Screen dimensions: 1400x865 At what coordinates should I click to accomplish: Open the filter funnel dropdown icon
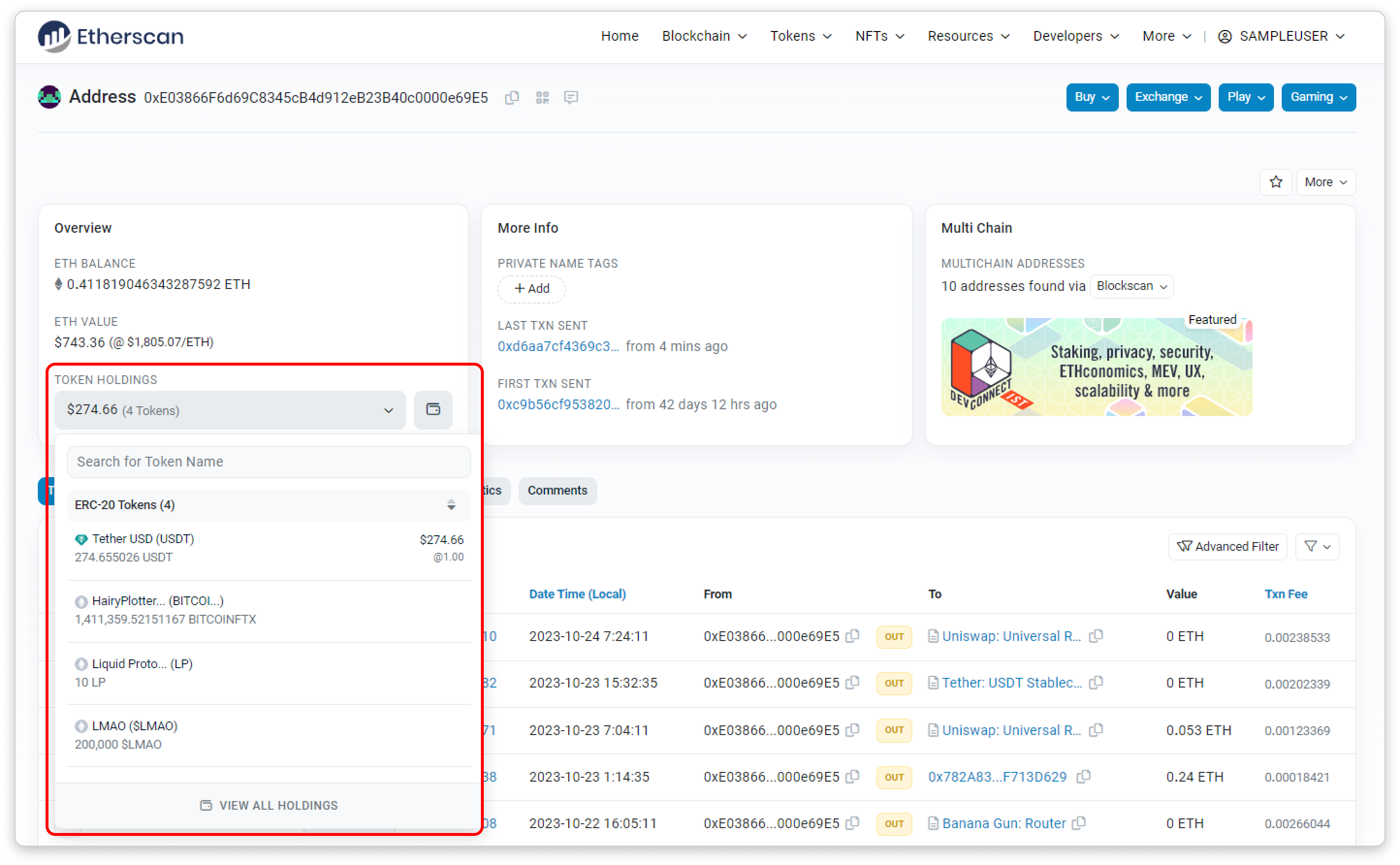1317,546
